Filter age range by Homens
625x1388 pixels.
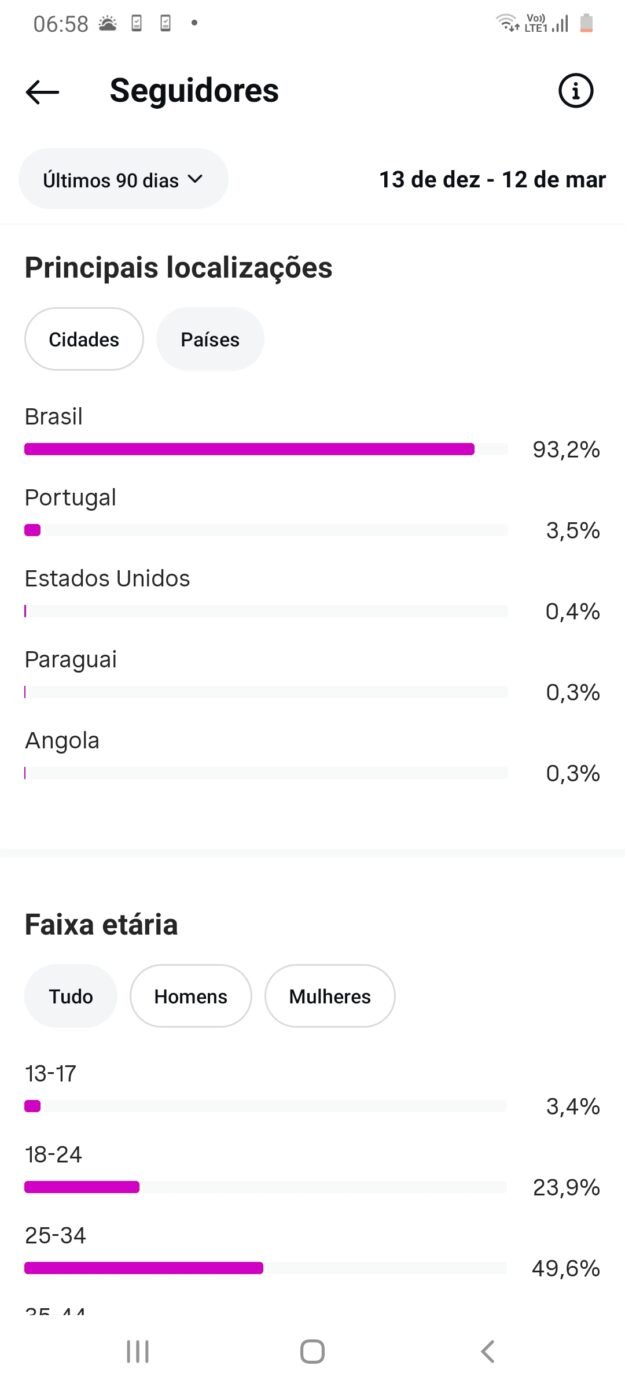point(190,996)
